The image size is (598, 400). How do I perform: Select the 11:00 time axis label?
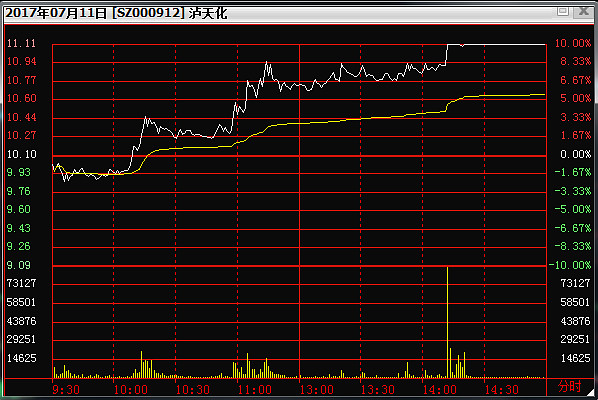point(254,390)
